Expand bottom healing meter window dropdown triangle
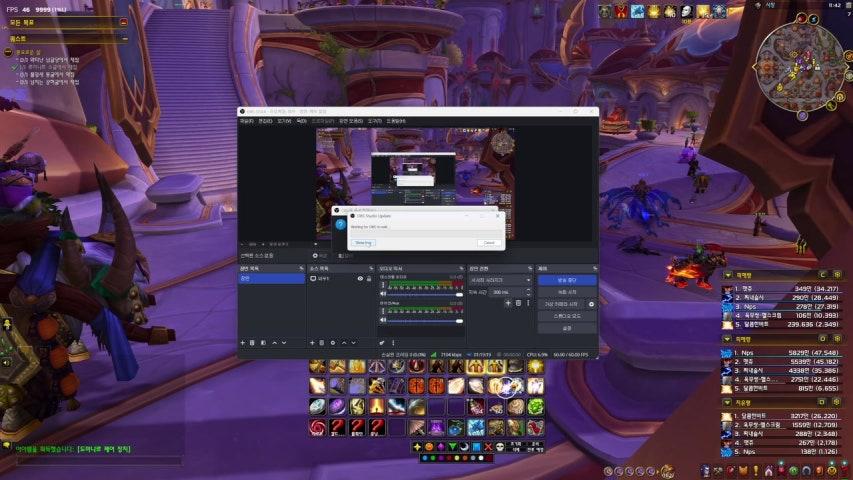Viewport: 853px width, 480px height. pyautogui.click(x=728, y=403)
